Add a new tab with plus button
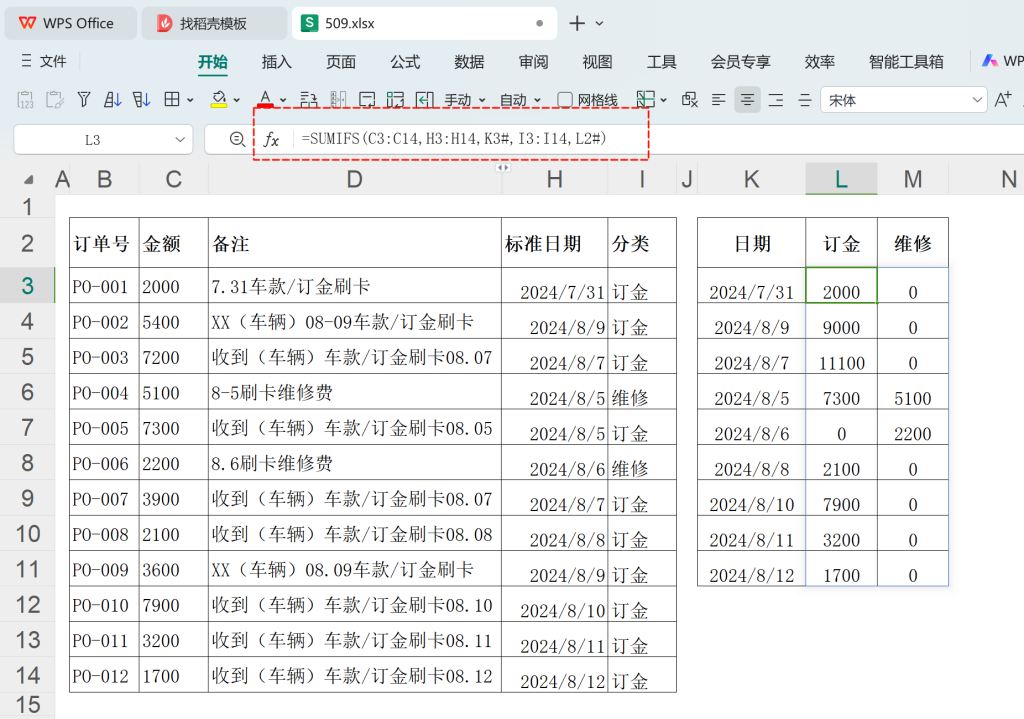Viewport: 1024px width, 719px height. tap(577, 24)
